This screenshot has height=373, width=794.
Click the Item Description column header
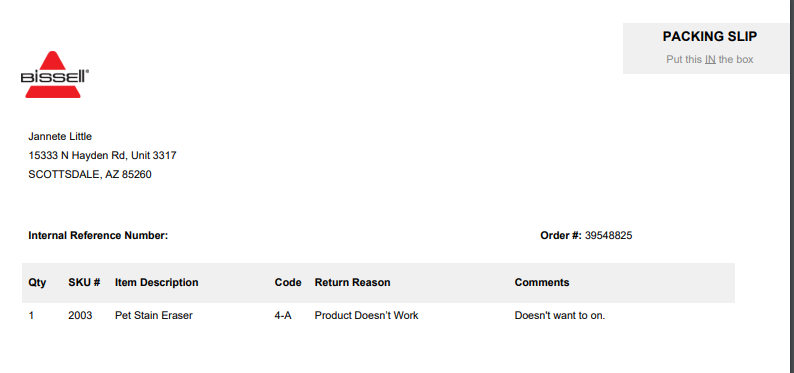coord(156,282)
